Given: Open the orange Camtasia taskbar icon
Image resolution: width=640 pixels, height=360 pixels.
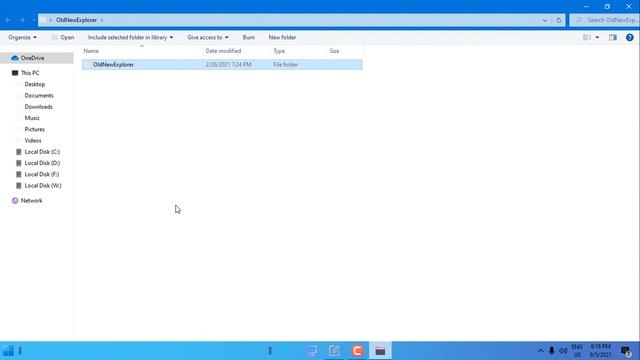Looking at the screenshot, I should click(357, 351).
